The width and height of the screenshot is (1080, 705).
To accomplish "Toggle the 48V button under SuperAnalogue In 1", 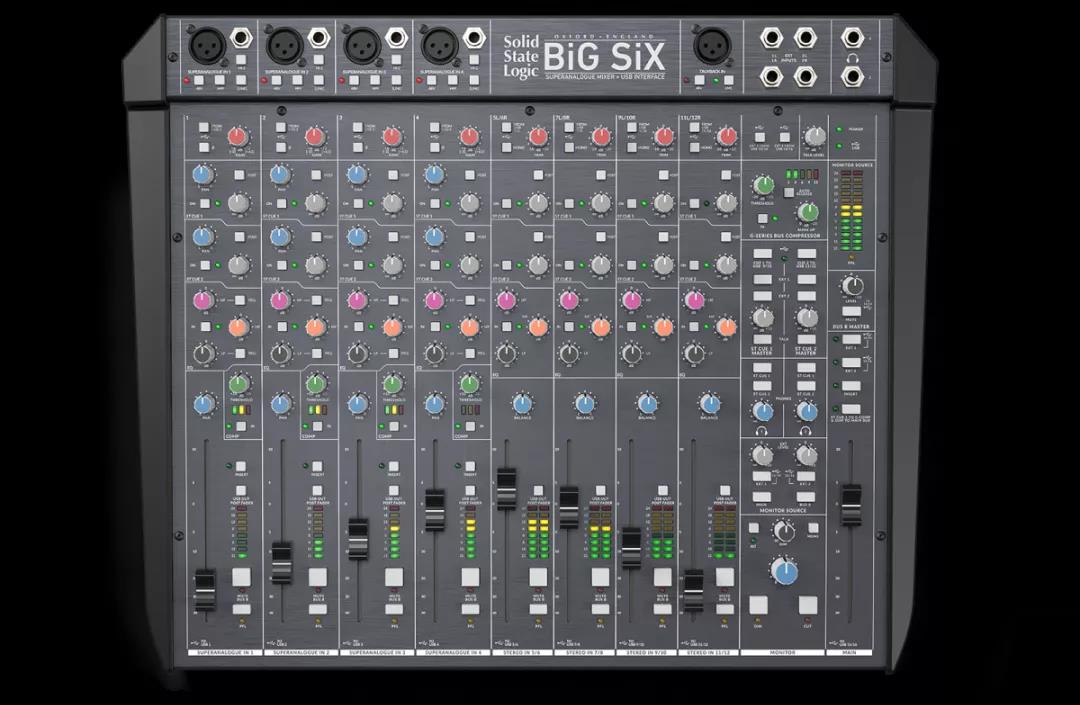I will pos(198,80).
